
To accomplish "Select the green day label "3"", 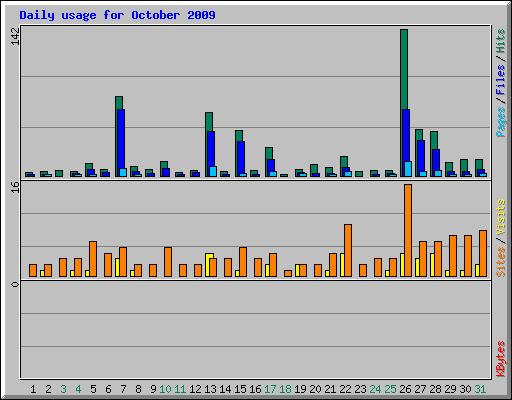I will click(63, 389).
